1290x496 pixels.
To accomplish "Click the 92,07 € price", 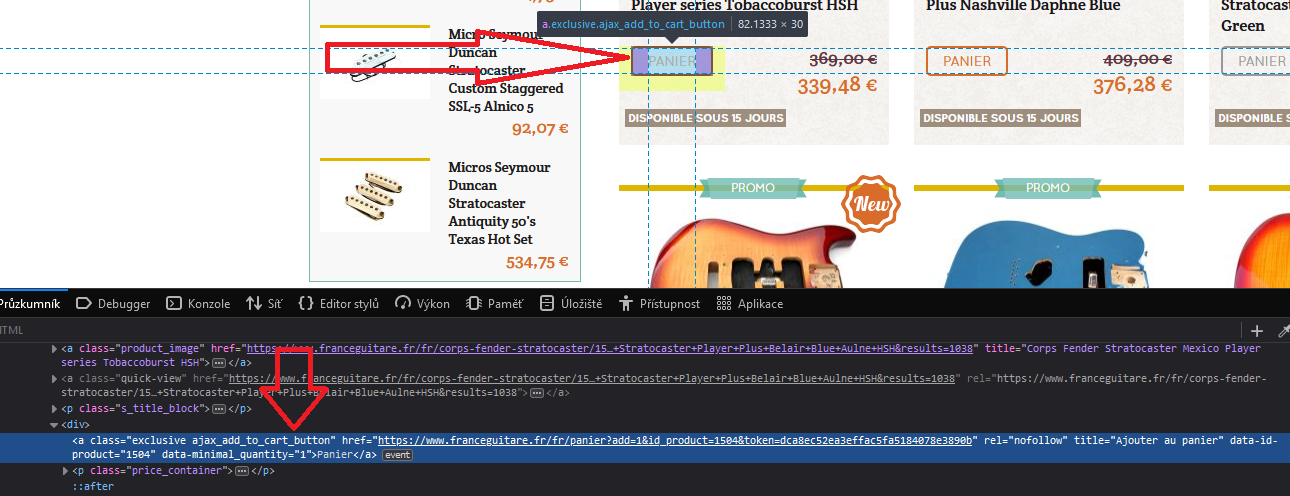I will tap(540, 129).
